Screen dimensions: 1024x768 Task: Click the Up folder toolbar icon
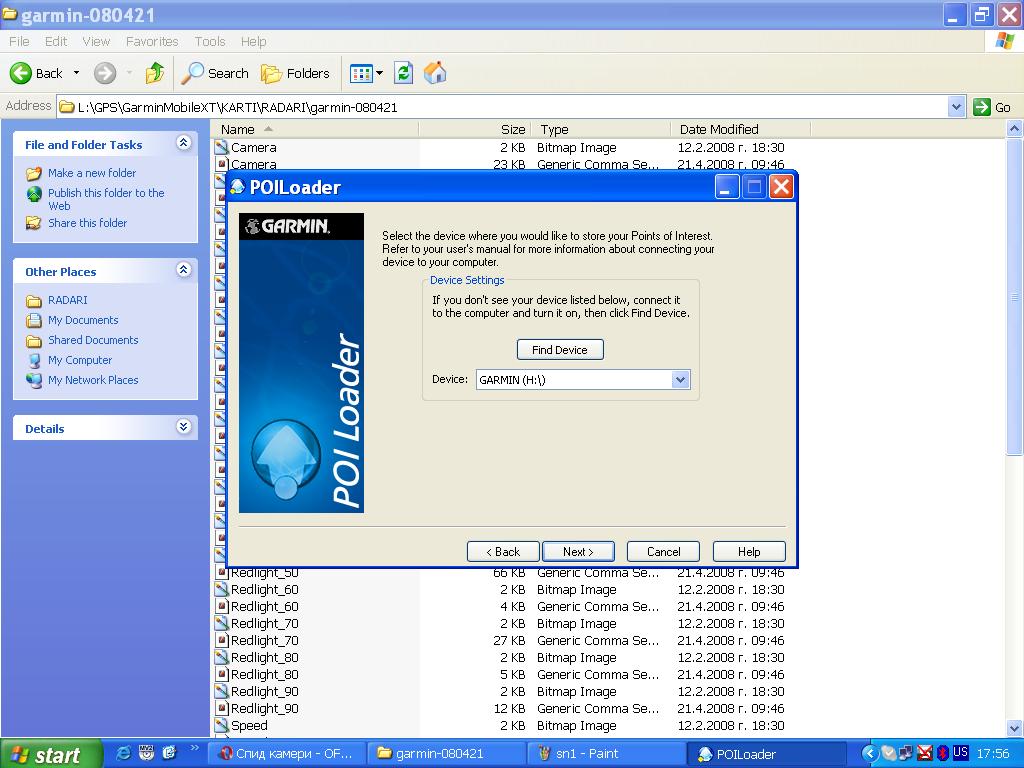(154, 73)
